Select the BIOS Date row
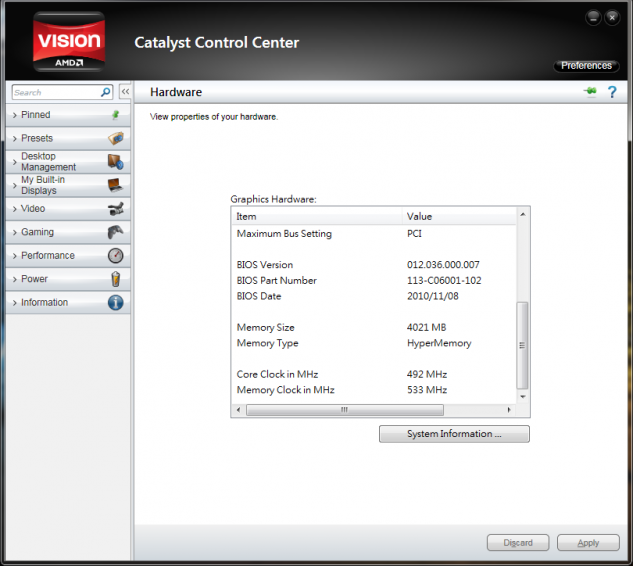 374,296
